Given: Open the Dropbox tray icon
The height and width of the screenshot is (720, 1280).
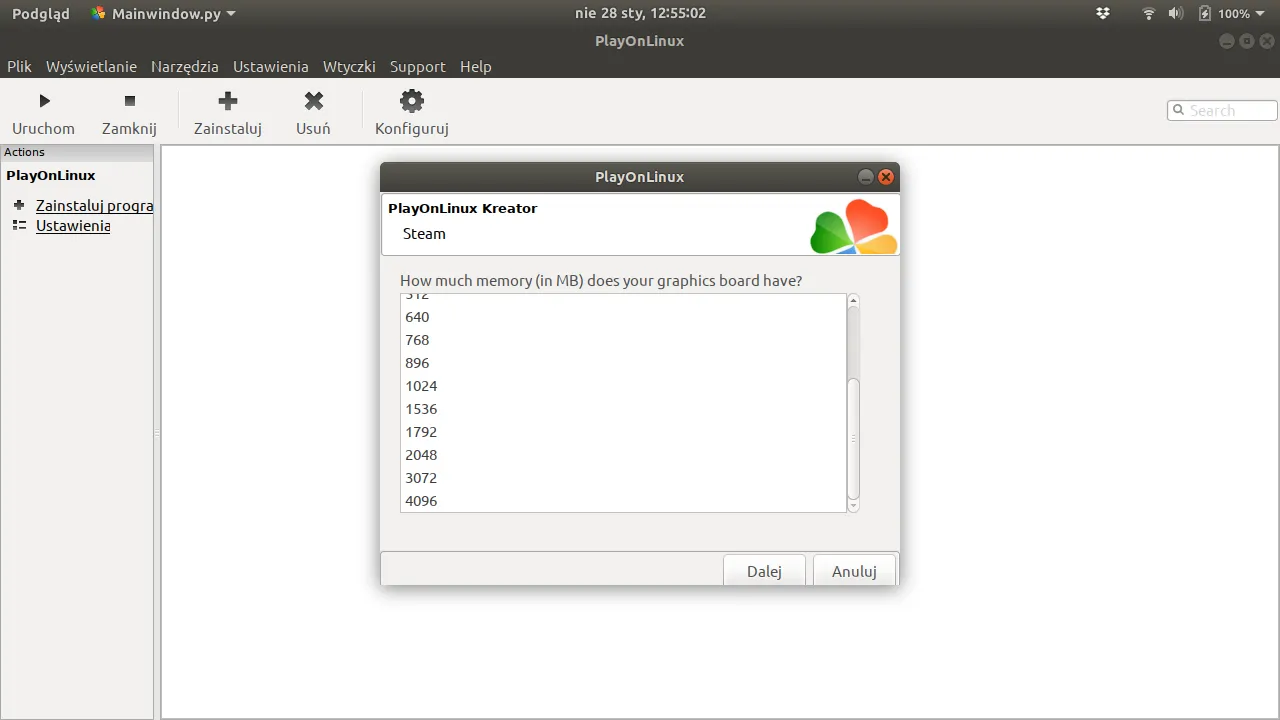Looking at the screenshot, I should coord(1103,13).
